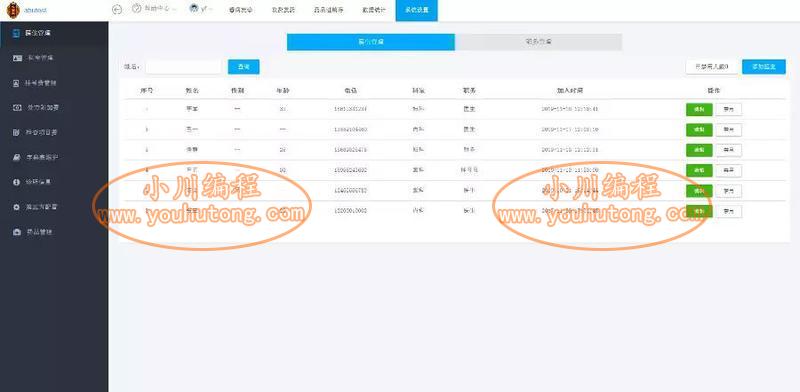800x392 pixels.
Task: Open the clipboard-with-pen icon sidebar item
Action: tap(17, 132)
